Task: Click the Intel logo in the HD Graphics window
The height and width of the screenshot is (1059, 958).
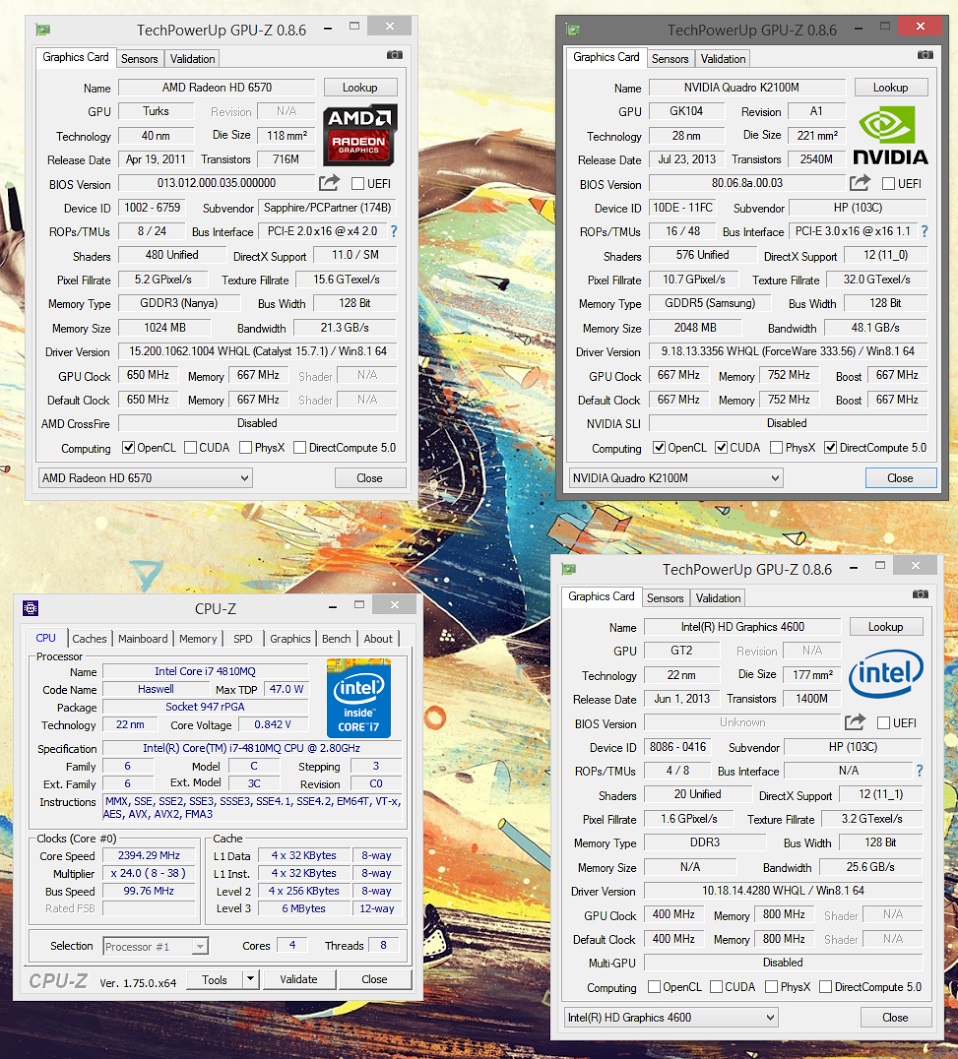Action: tap(886, 673)
